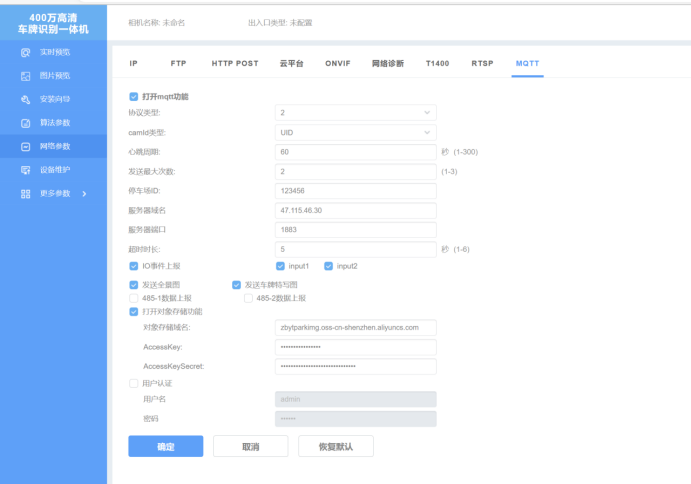Switch to the 网络诊断 tab
Image resolution: width=691 pixels, height=484 pixels.
[388, 63]
